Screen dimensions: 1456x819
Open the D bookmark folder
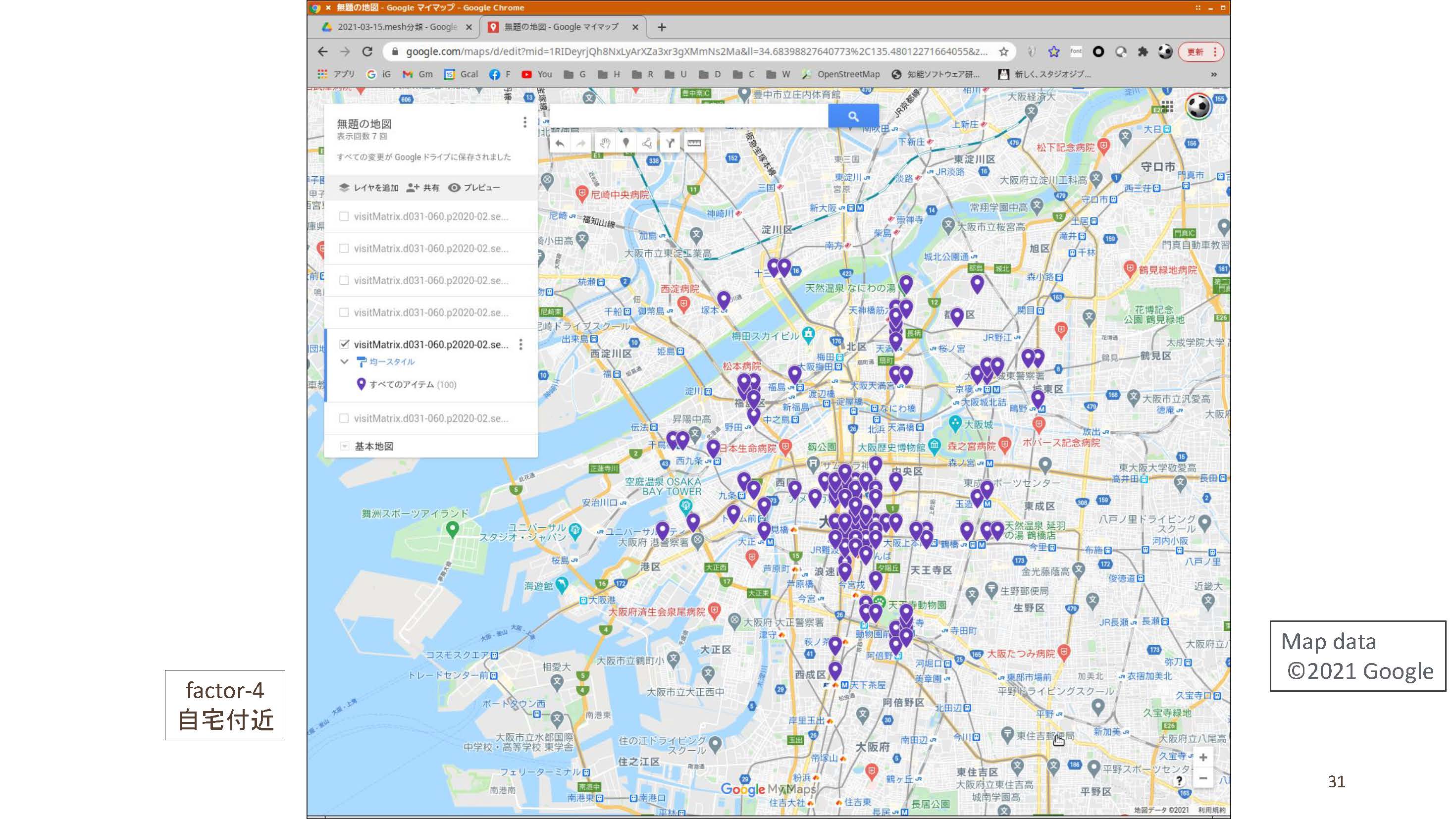point(711,74)
